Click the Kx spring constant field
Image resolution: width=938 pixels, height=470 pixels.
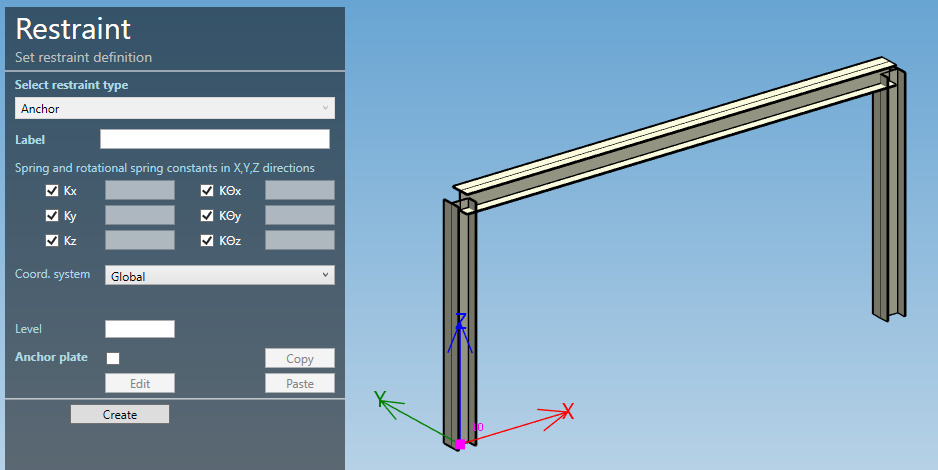pos(140,190)
